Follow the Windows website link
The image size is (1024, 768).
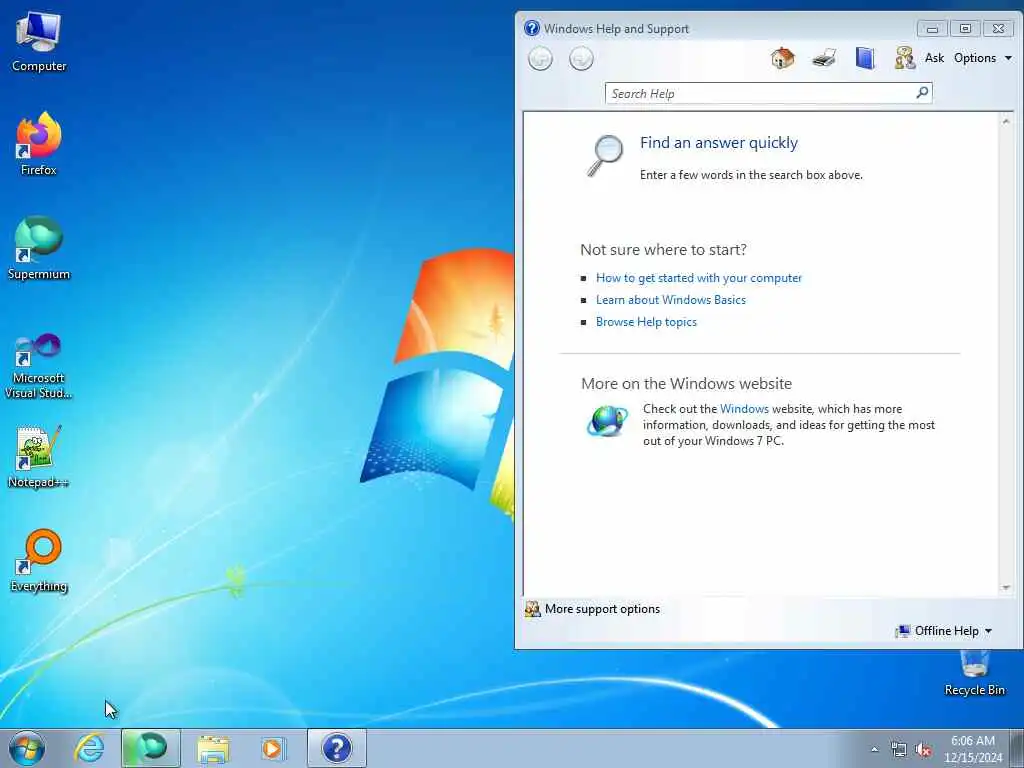[x=744, y=409]
